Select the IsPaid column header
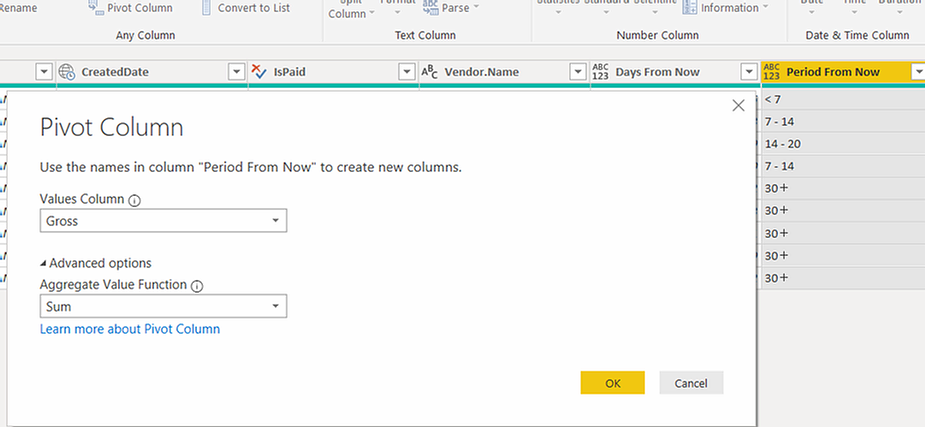The image size is (925, 427). [x=333, y=72]
